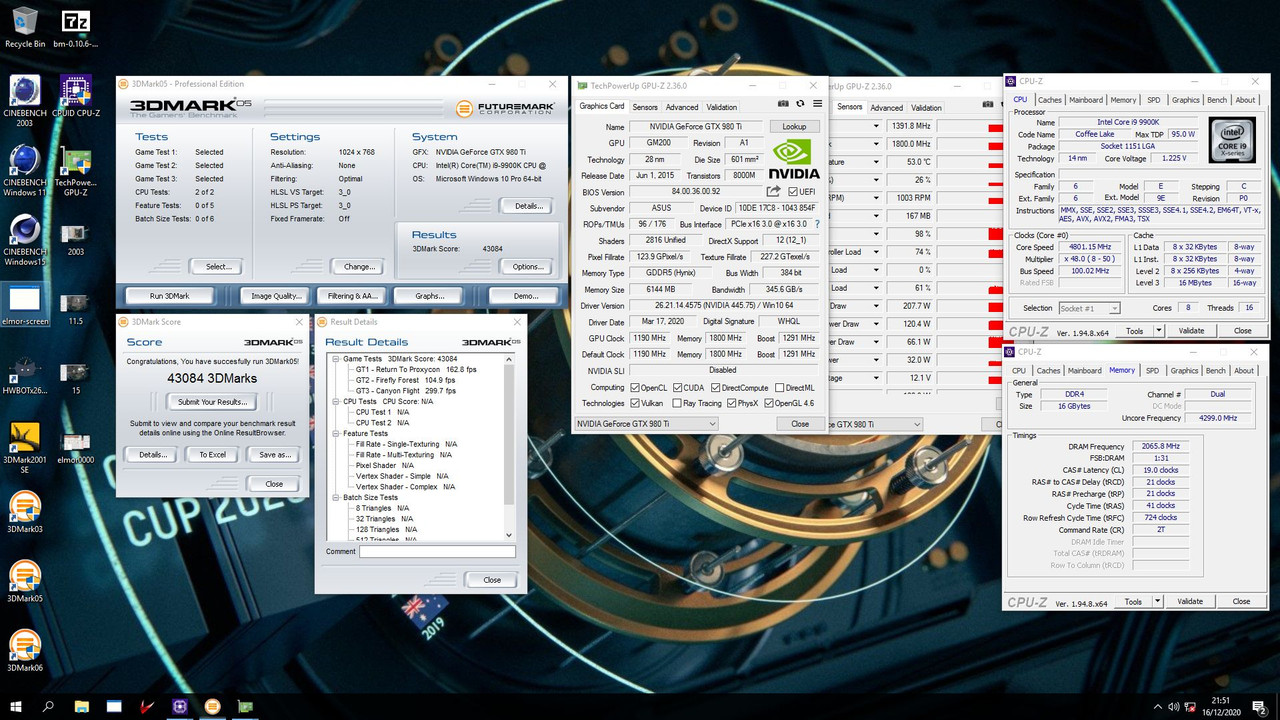Click GPU-Z screenshot camera icon in Graphics Card window

pos(784,104)
